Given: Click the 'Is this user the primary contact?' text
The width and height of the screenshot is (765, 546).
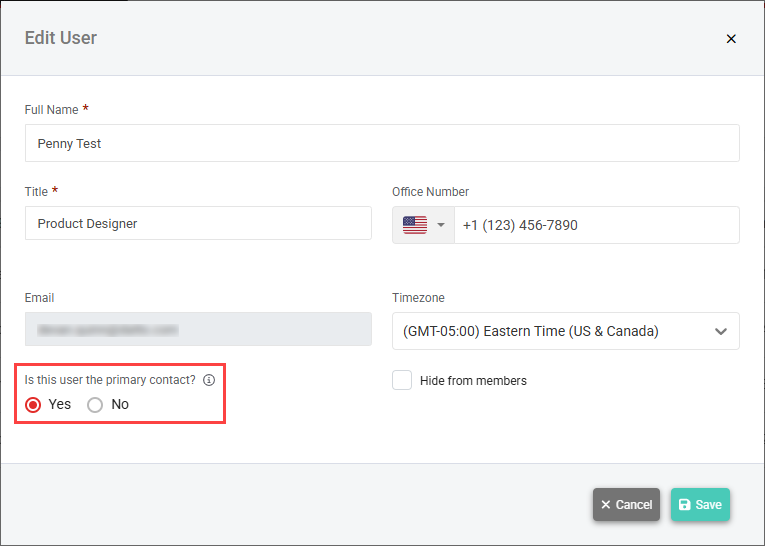Looking at the screenshot, I should coord(109,381).
